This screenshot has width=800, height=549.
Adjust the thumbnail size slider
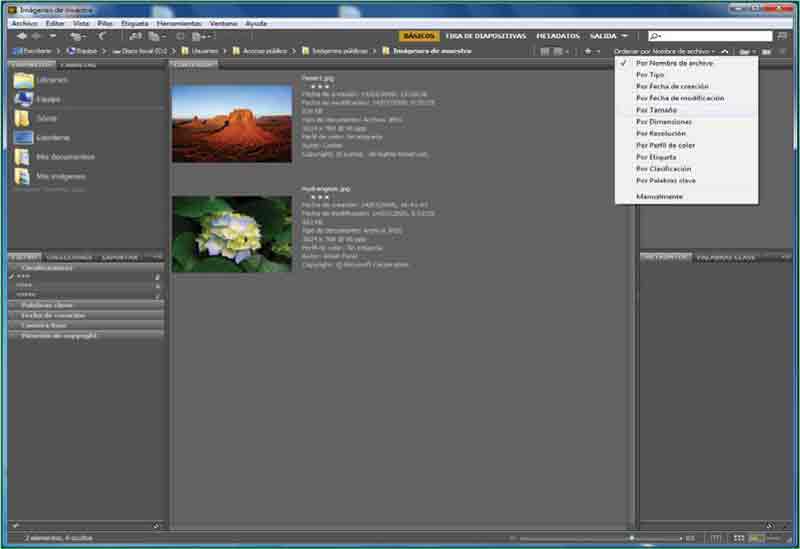point(630,538)
